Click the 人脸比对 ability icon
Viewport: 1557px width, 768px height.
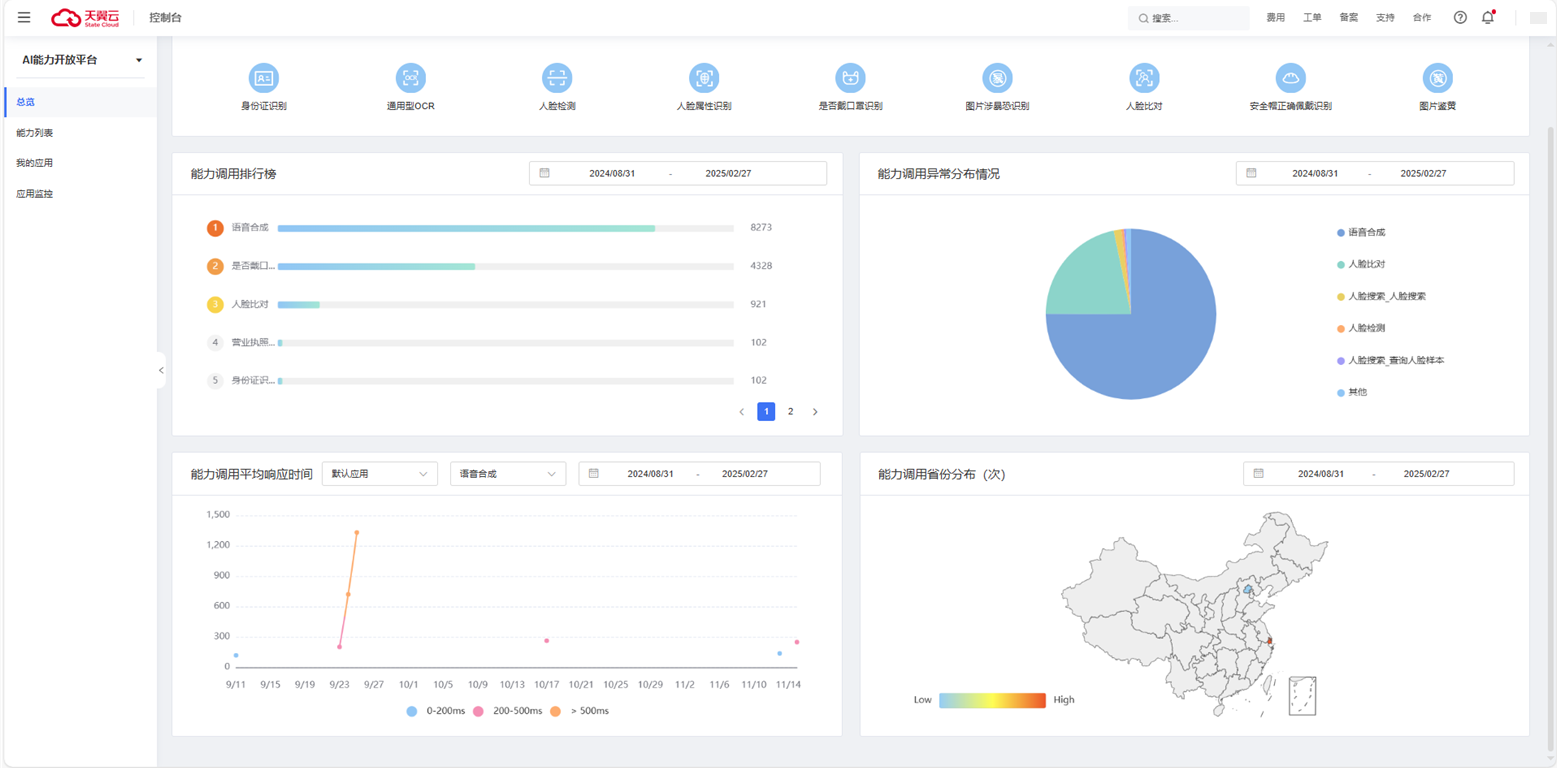[1144, 78]
